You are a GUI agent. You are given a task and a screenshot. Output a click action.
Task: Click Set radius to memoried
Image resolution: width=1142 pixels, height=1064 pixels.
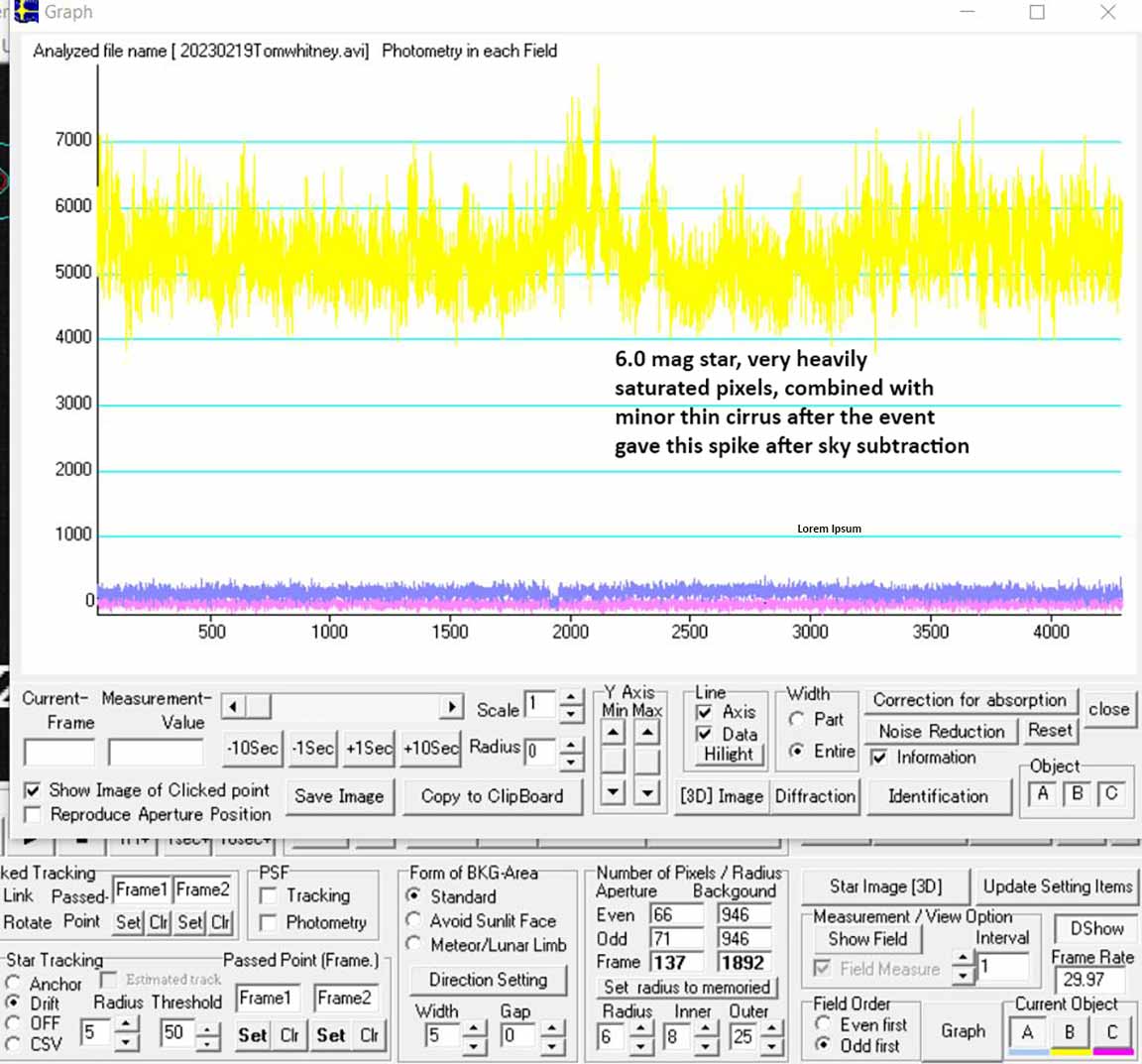pyautogui.click(x=687, y=988)
